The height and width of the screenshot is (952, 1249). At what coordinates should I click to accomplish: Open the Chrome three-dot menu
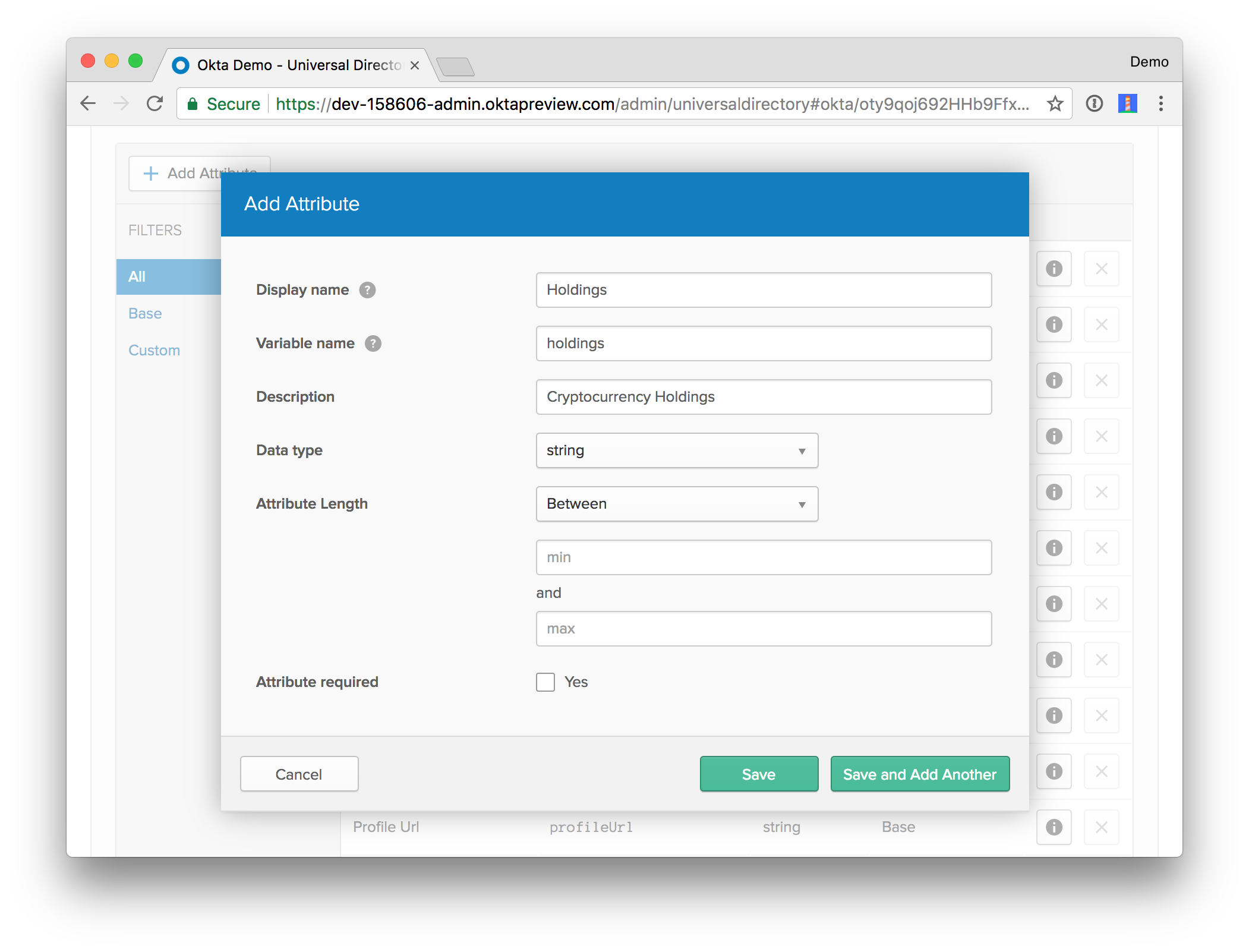1160,104
